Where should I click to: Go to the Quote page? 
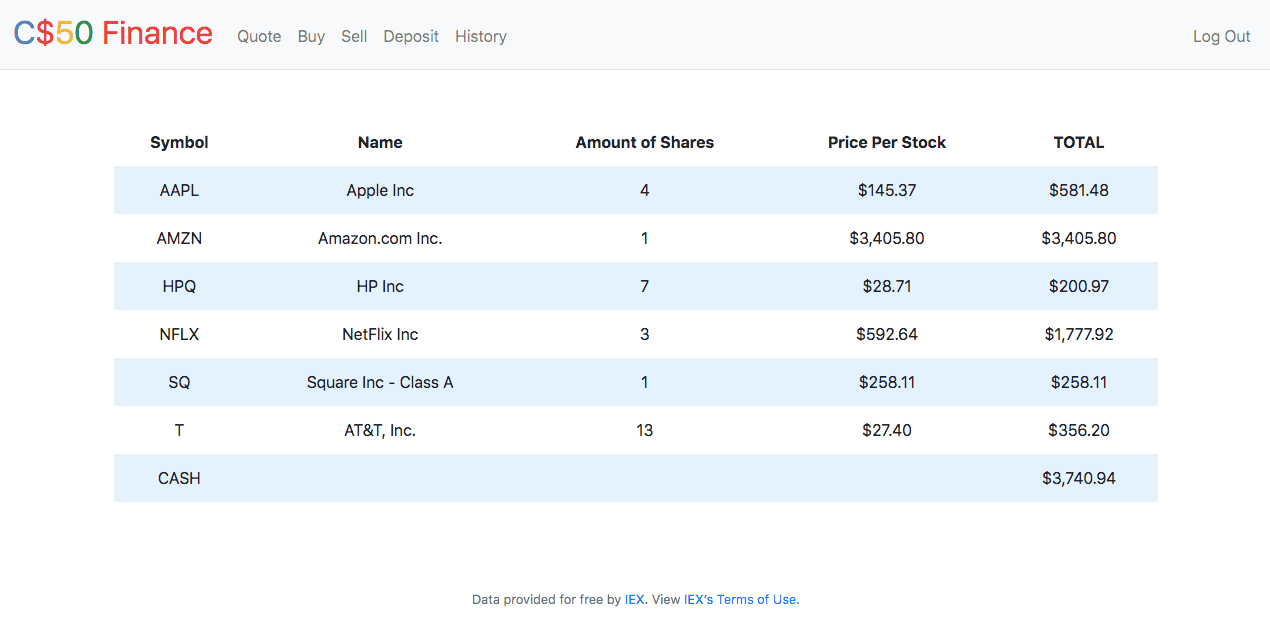[x=259, y=36]
